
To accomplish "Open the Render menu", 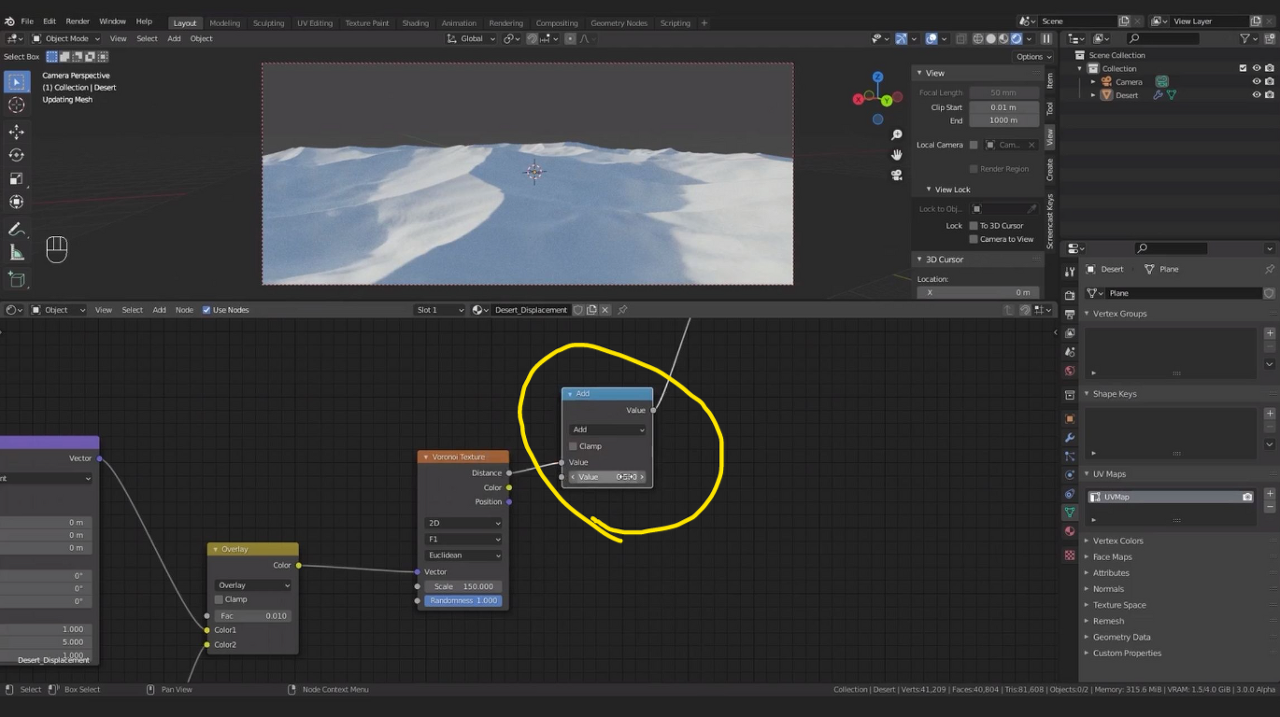I will 77,21.
